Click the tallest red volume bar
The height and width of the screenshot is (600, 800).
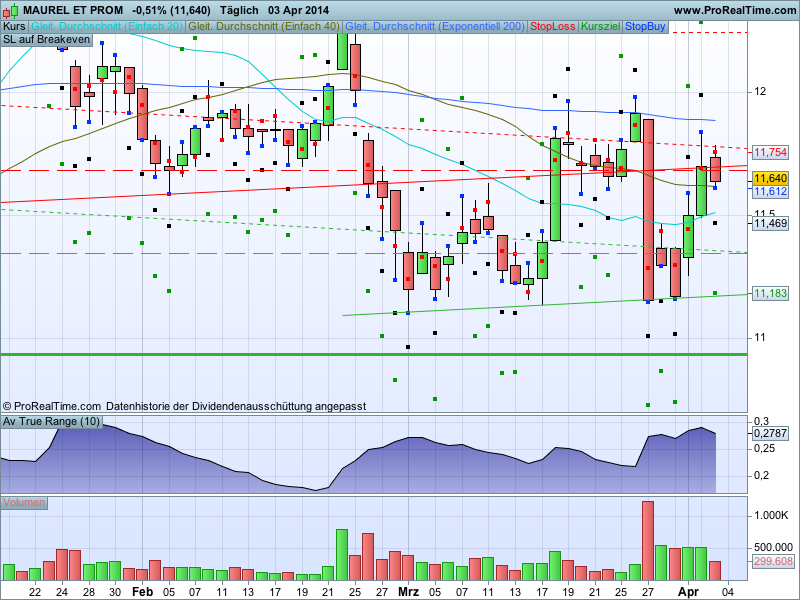[648, 541]
